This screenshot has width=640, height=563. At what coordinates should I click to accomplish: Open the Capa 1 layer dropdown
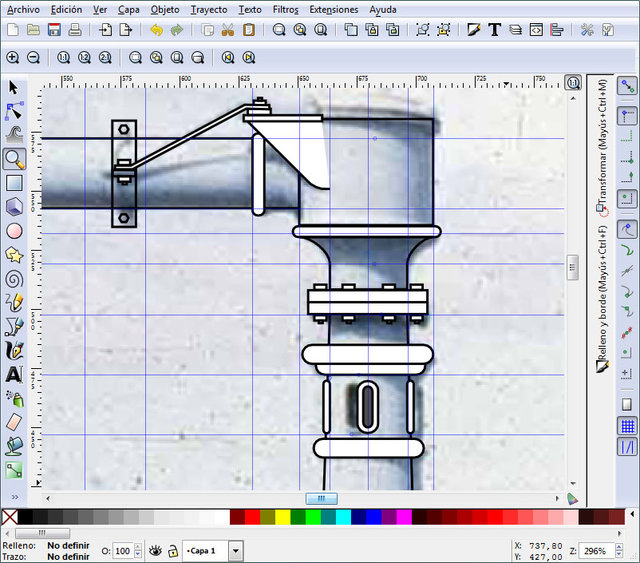(x=235, y=551)
